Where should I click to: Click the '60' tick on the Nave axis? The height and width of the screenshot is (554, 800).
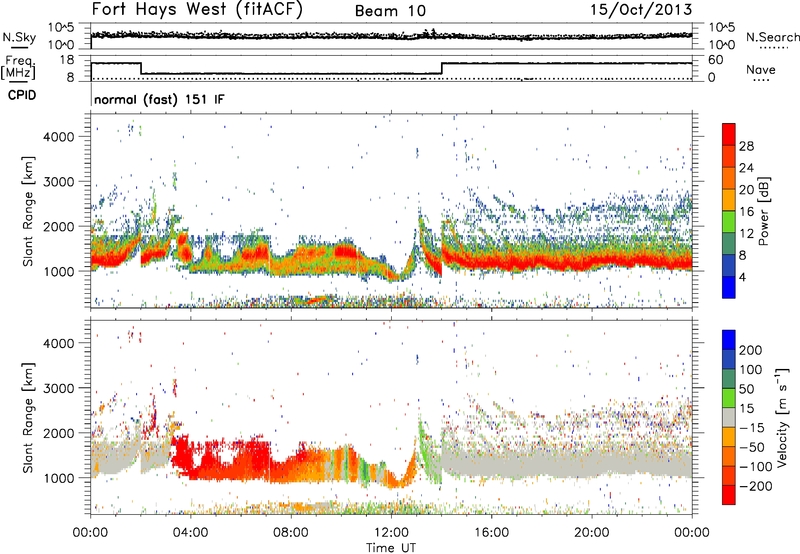pyautogui.click(x=715, y=60)
